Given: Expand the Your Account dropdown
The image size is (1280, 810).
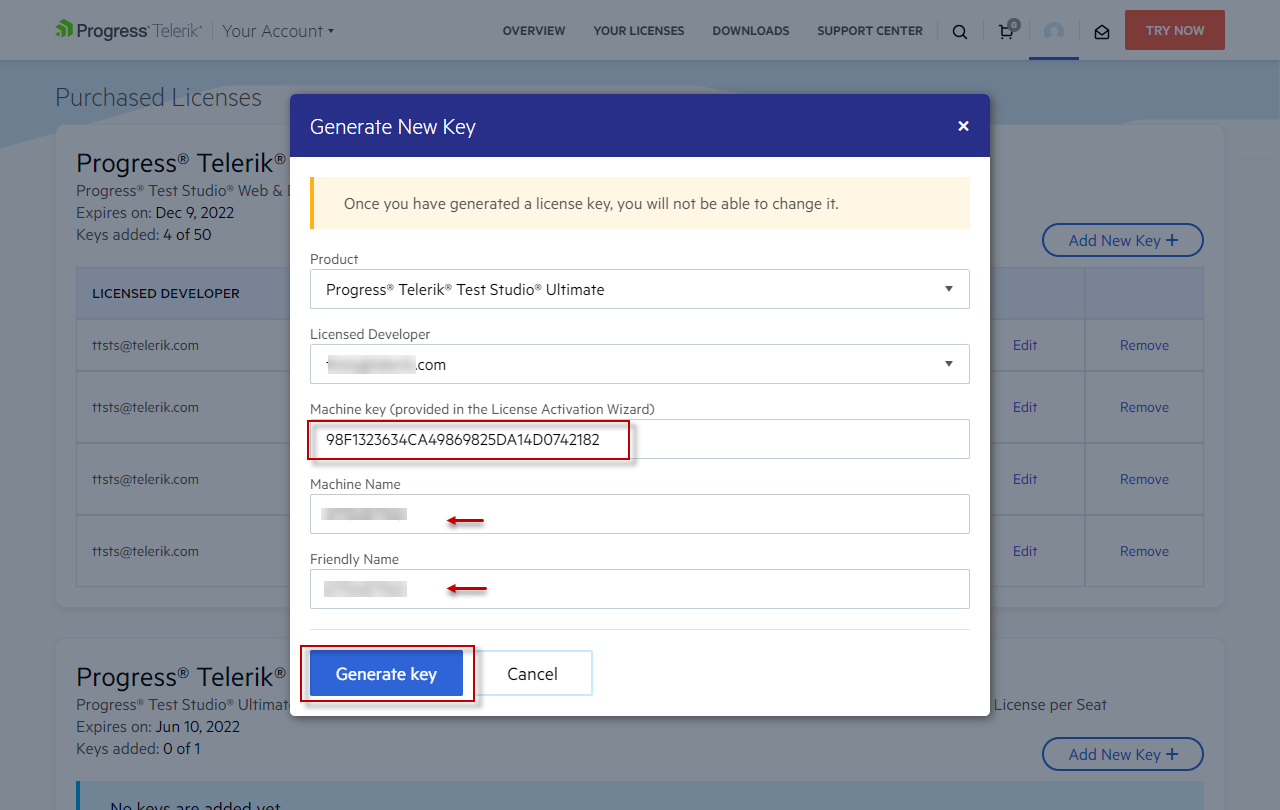Looking at the screenshot, I should [278, 31].
